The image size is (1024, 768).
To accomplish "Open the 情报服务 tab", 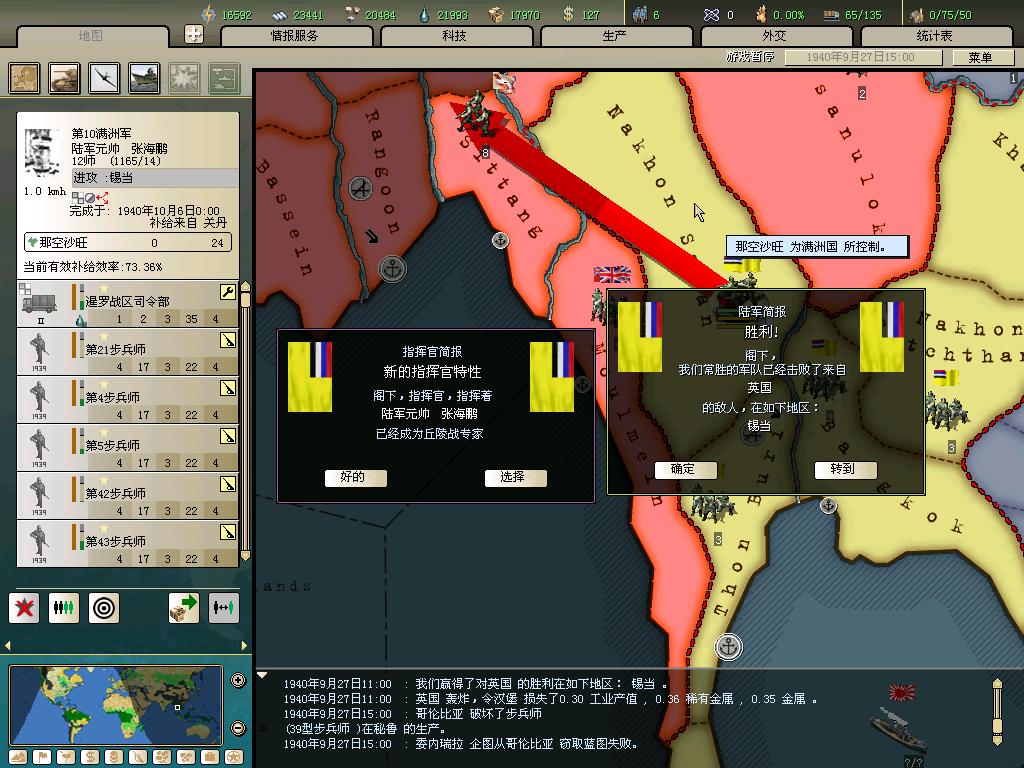I will 295,36.
